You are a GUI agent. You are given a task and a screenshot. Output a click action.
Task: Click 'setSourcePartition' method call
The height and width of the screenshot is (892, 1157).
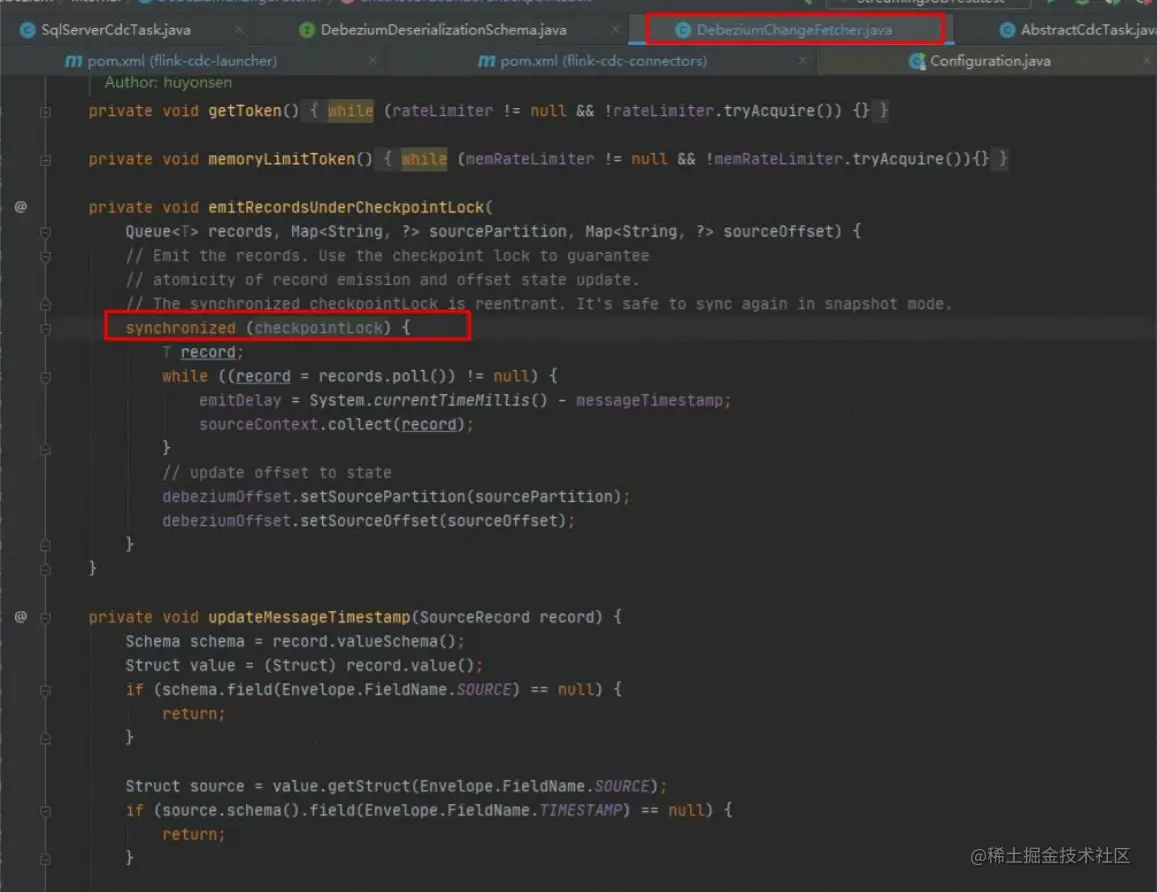click(x=382, y=497)
